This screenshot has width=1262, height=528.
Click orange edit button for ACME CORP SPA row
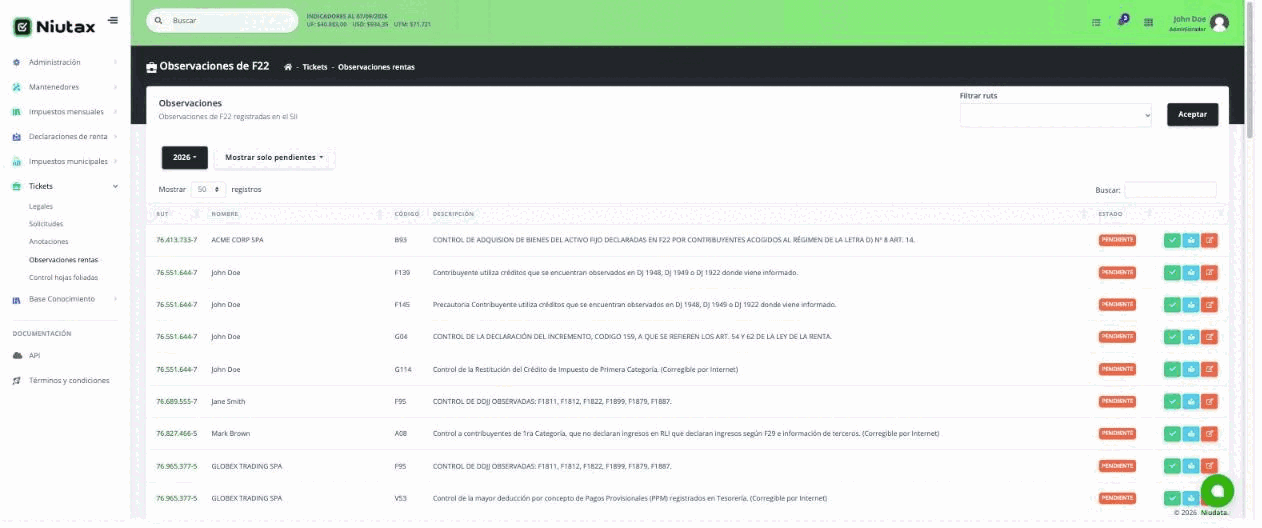click(x=1209, y=240)
